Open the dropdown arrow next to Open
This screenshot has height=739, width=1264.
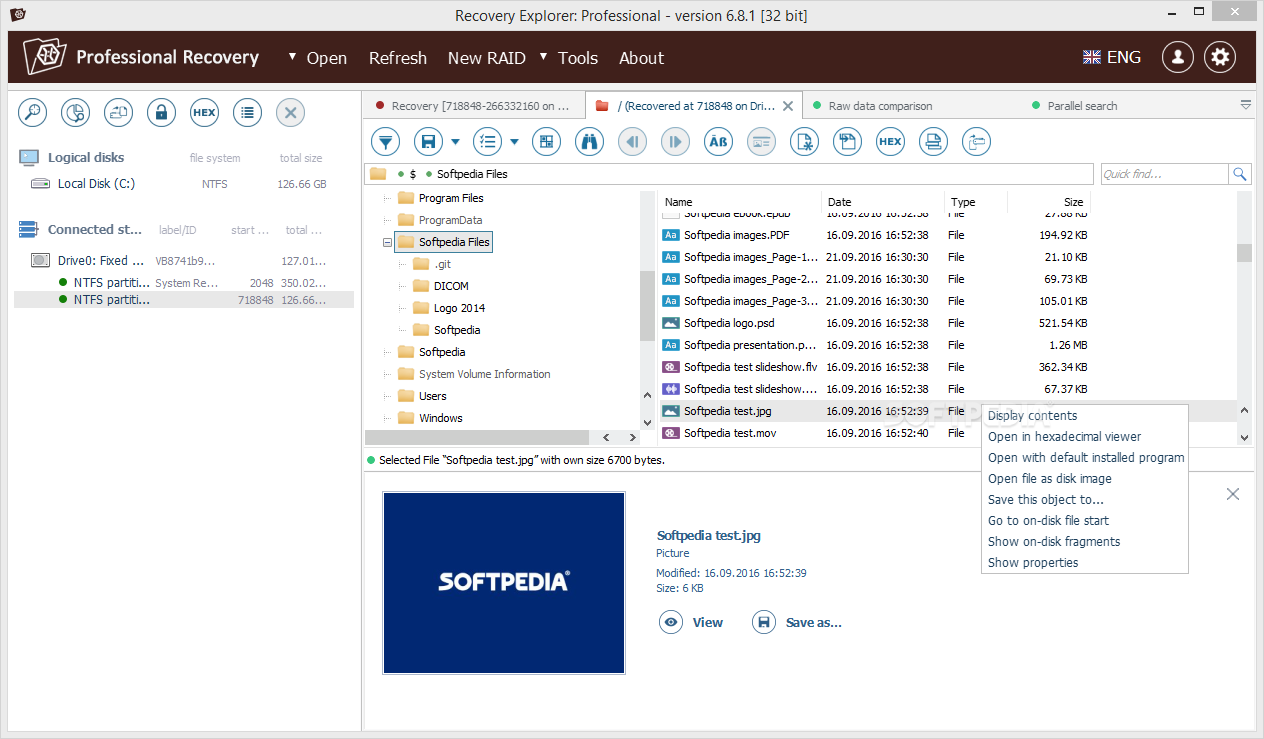292,56
